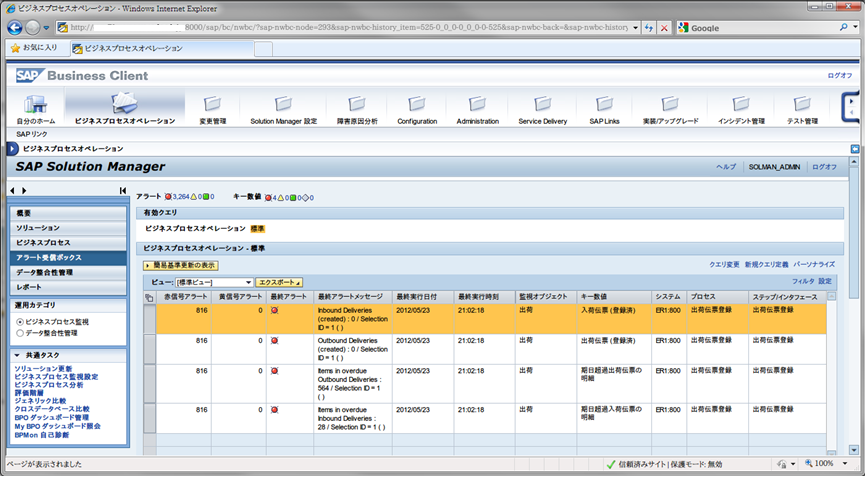Screen dimensions: 866x477
Task: Click the 新規クエリ定義 link
Action: (x=767, y=265)
